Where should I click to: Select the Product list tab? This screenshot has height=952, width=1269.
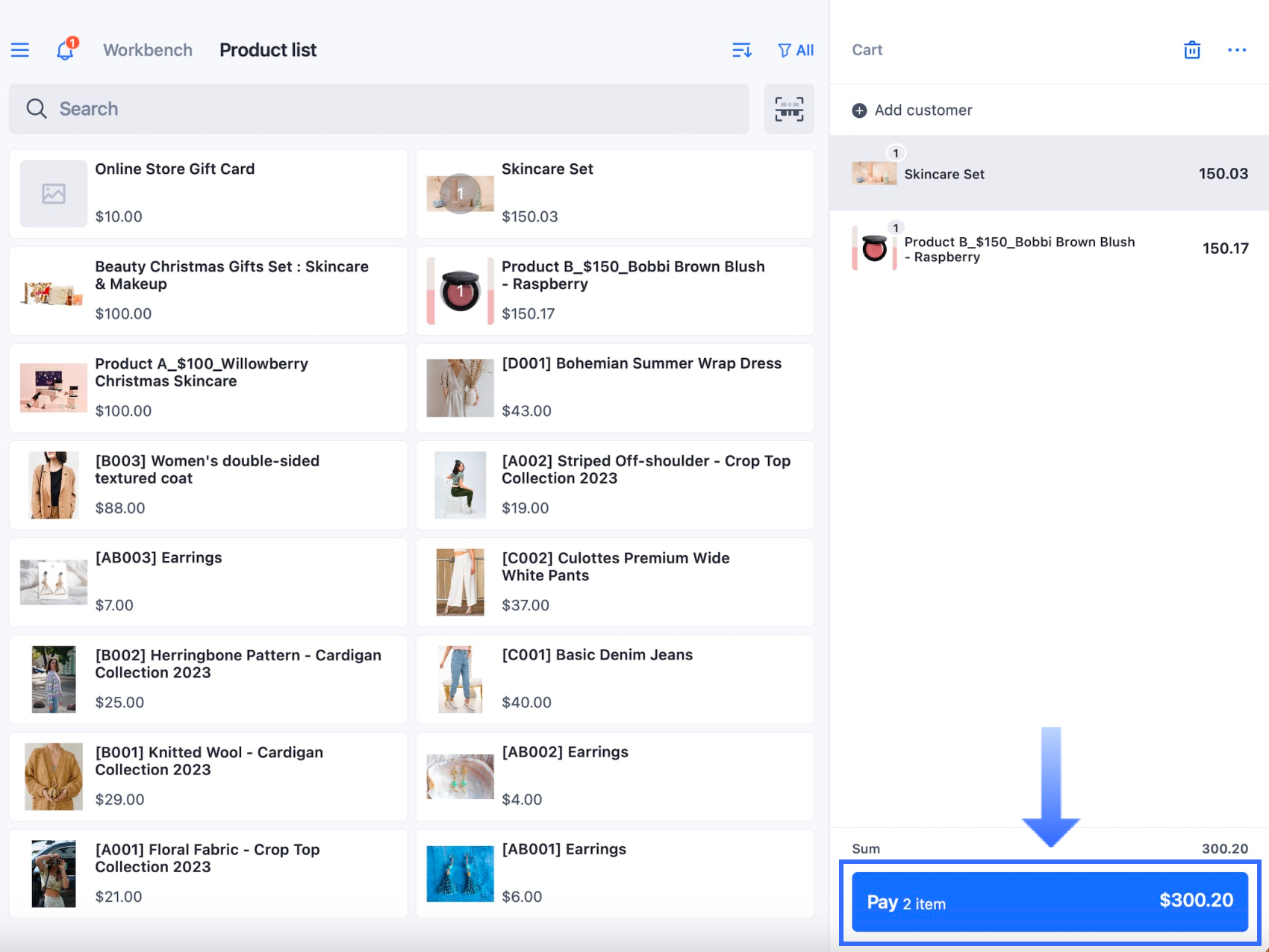click(268, 50)
